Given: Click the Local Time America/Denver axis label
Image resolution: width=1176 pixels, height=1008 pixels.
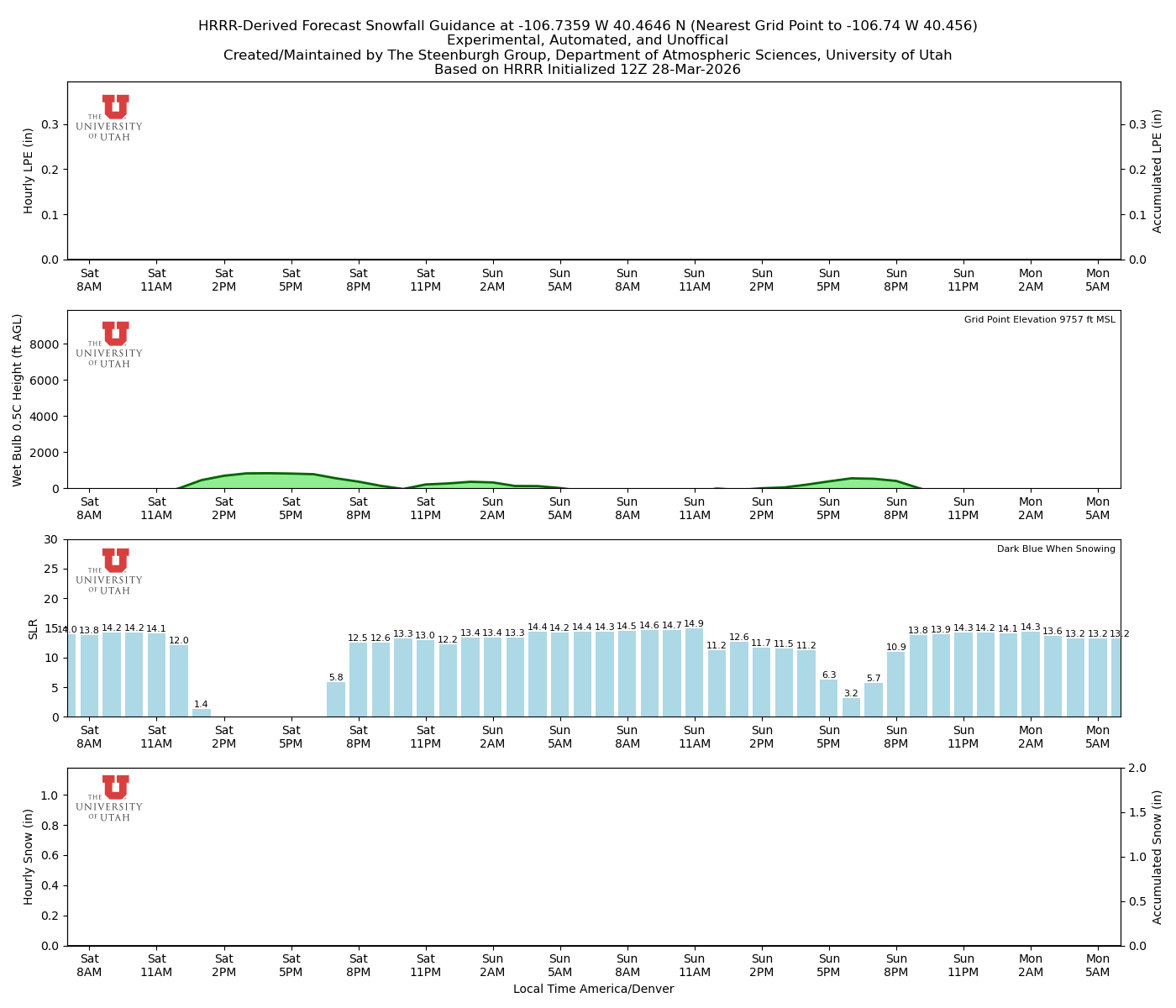Looking at the screenshot, I should (x=593, y=990).
